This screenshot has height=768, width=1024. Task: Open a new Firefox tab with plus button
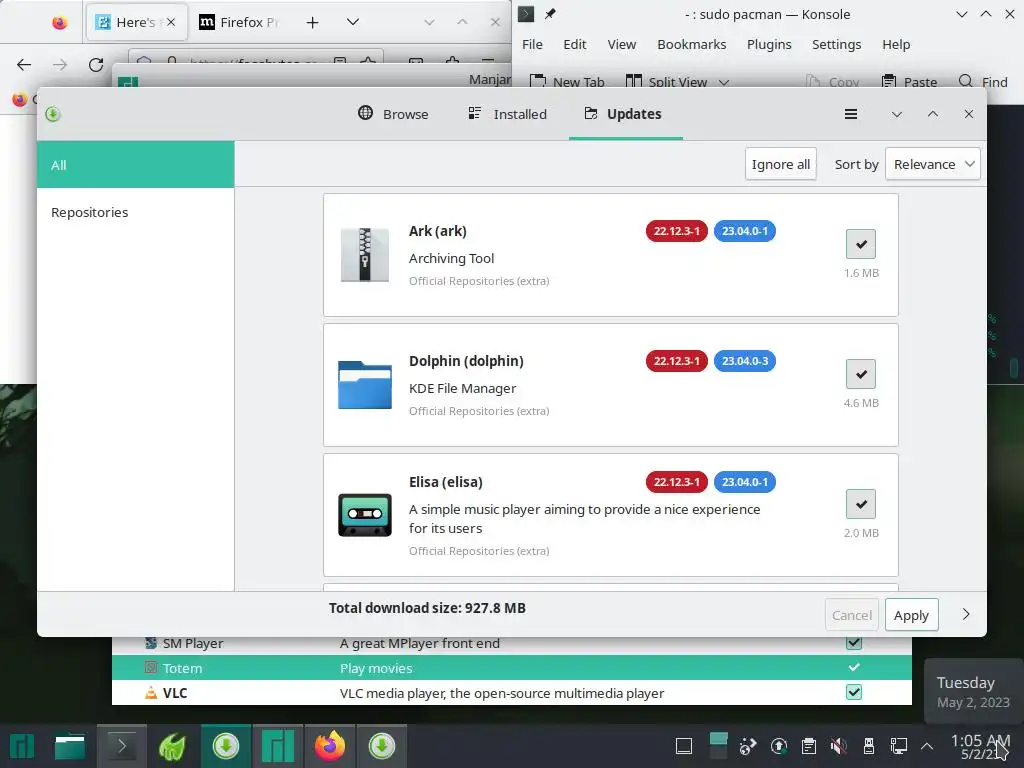tap(312, 22)
